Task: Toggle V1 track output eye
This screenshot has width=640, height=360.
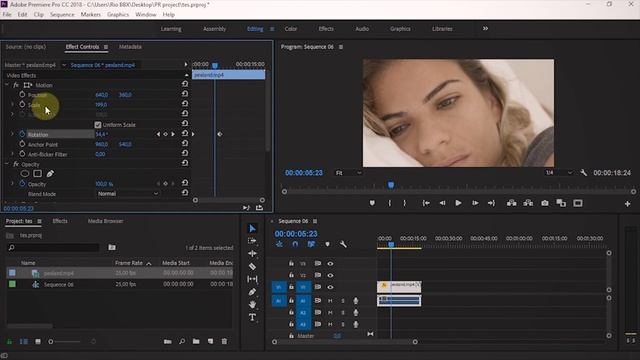Action: point(330,287)
